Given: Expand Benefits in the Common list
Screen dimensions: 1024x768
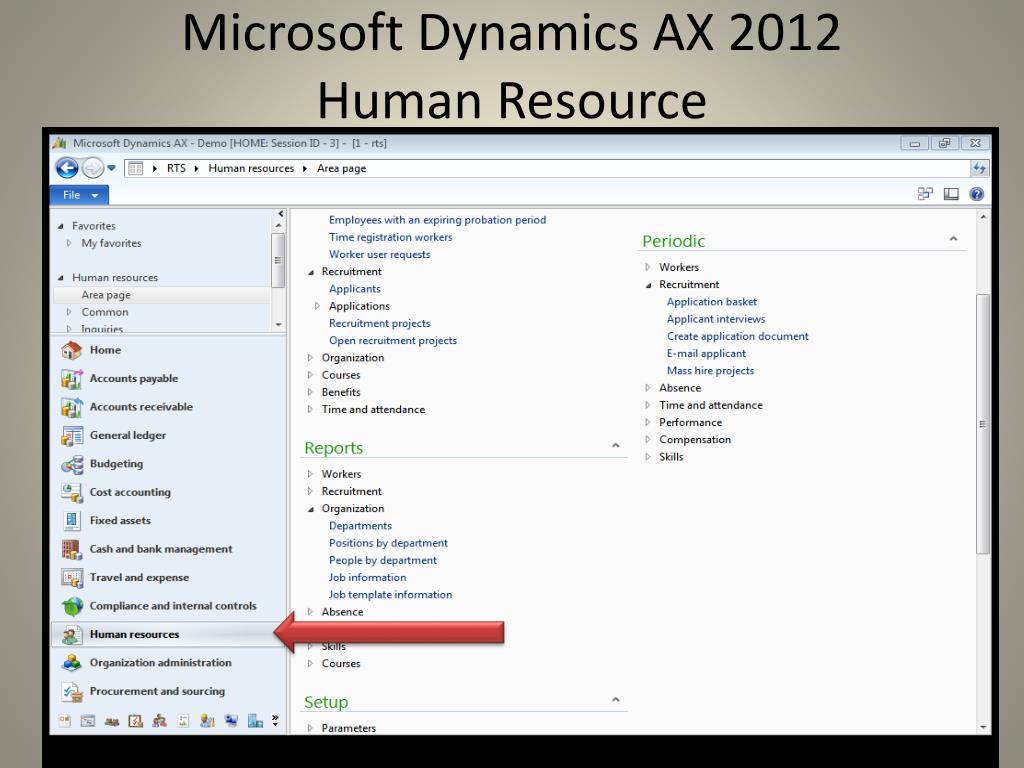Looking at the screenshot, I should 310,392.
